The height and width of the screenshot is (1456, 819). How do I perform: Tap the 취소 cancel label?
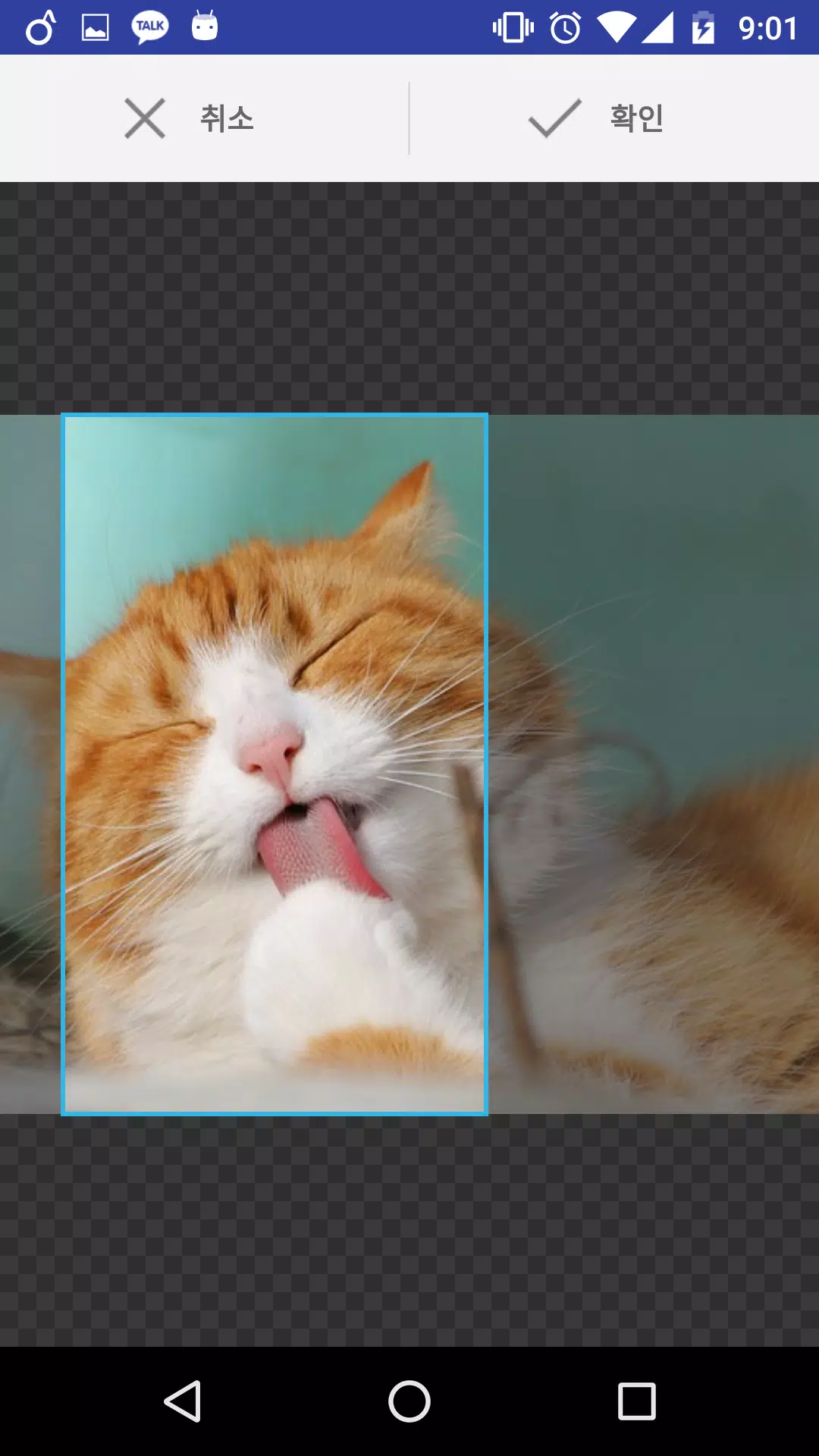[x=227, y=118]
